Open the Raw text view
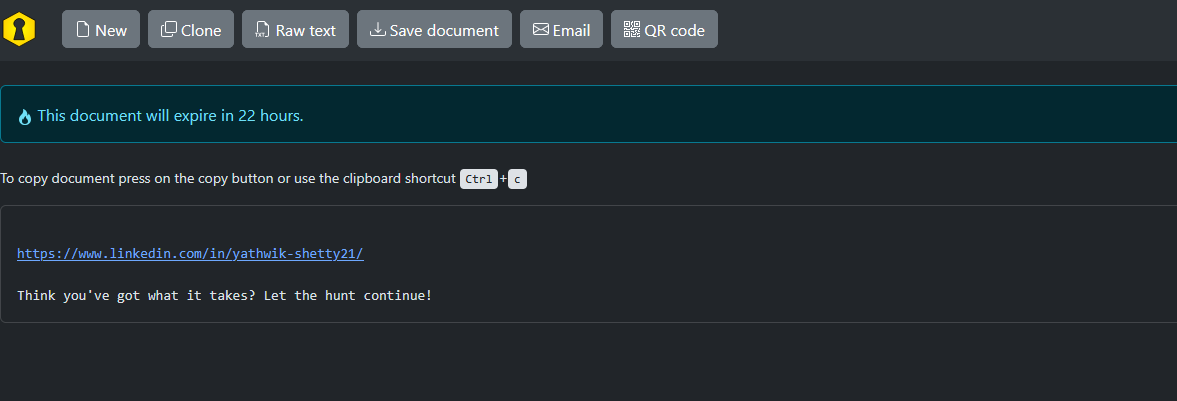 coord(295,29)
